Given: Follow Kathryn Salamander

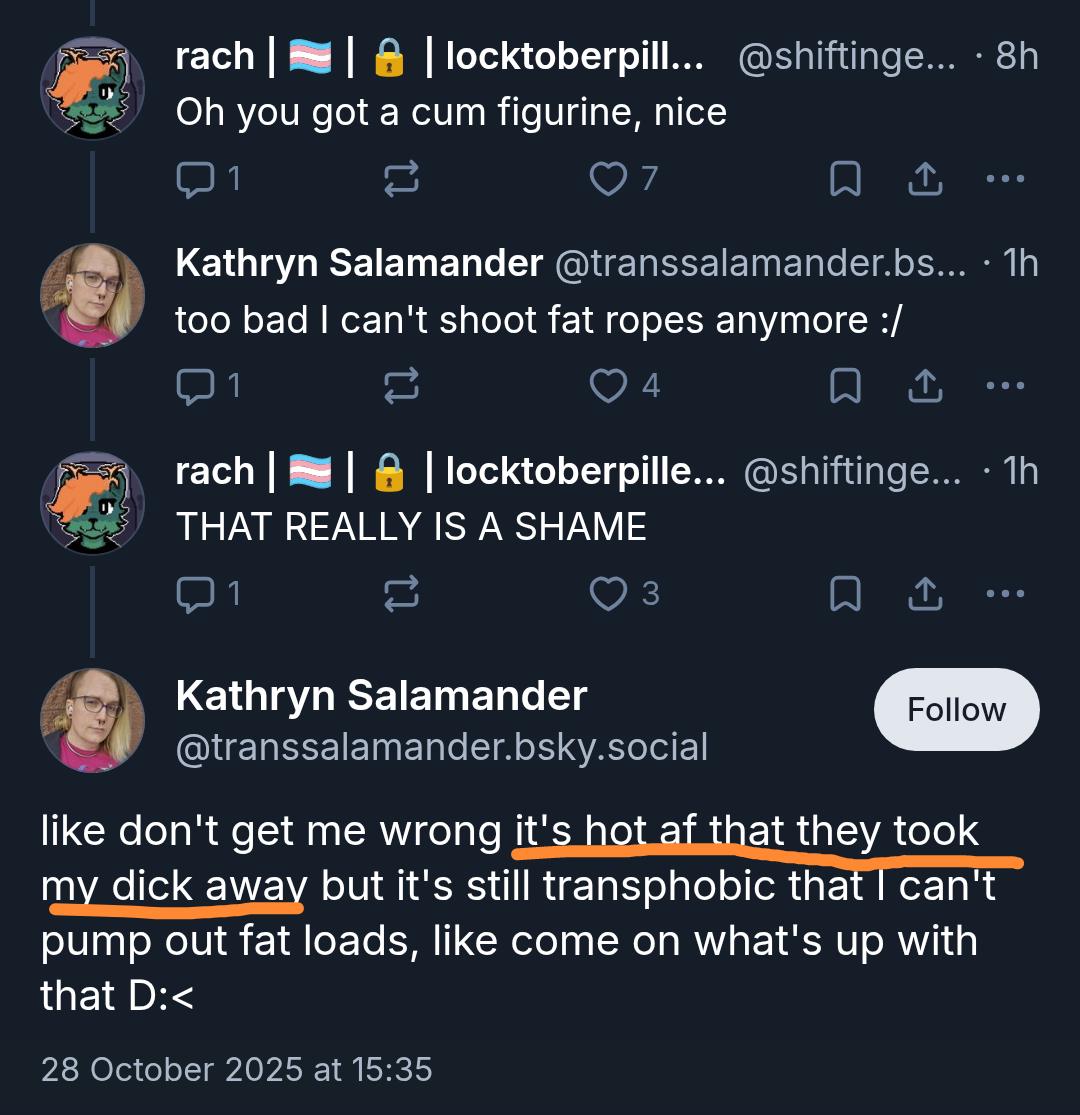Looking at the screenshot, I should tap(956, 709).
